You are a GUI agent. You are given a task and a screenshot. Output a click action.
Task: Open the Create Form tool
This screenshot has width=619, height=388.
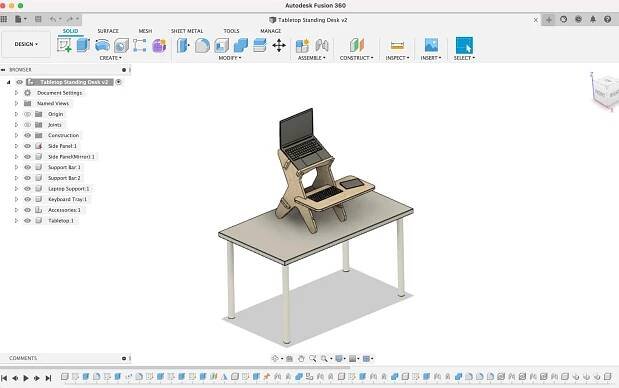(x=159, y=45)
